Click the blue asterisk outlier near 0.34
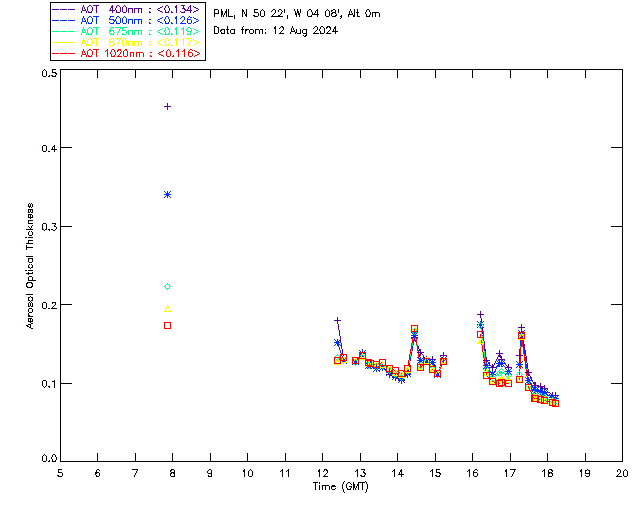Screen dimensions: 640x512 tap(167, 195)
